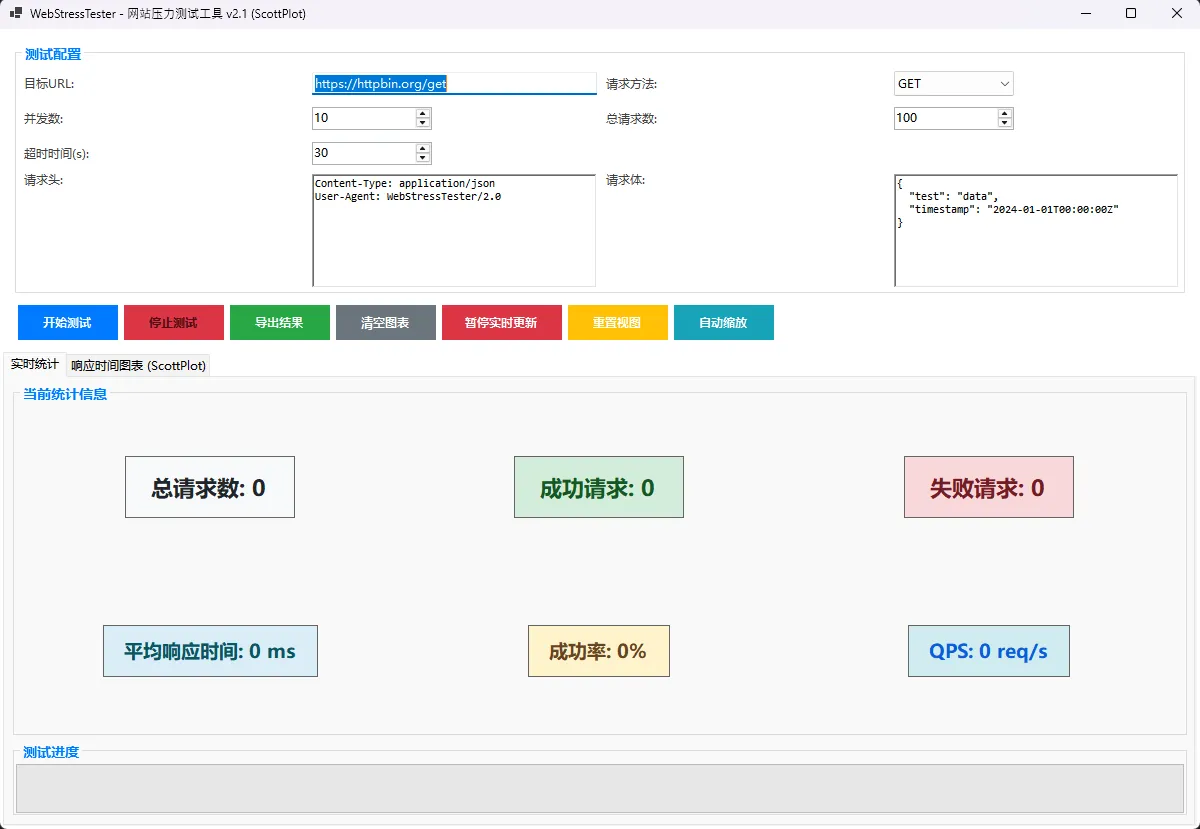Click the WebStressTester app icon in title bar
The image size is (1200, 829).
[x=16, y=14]
